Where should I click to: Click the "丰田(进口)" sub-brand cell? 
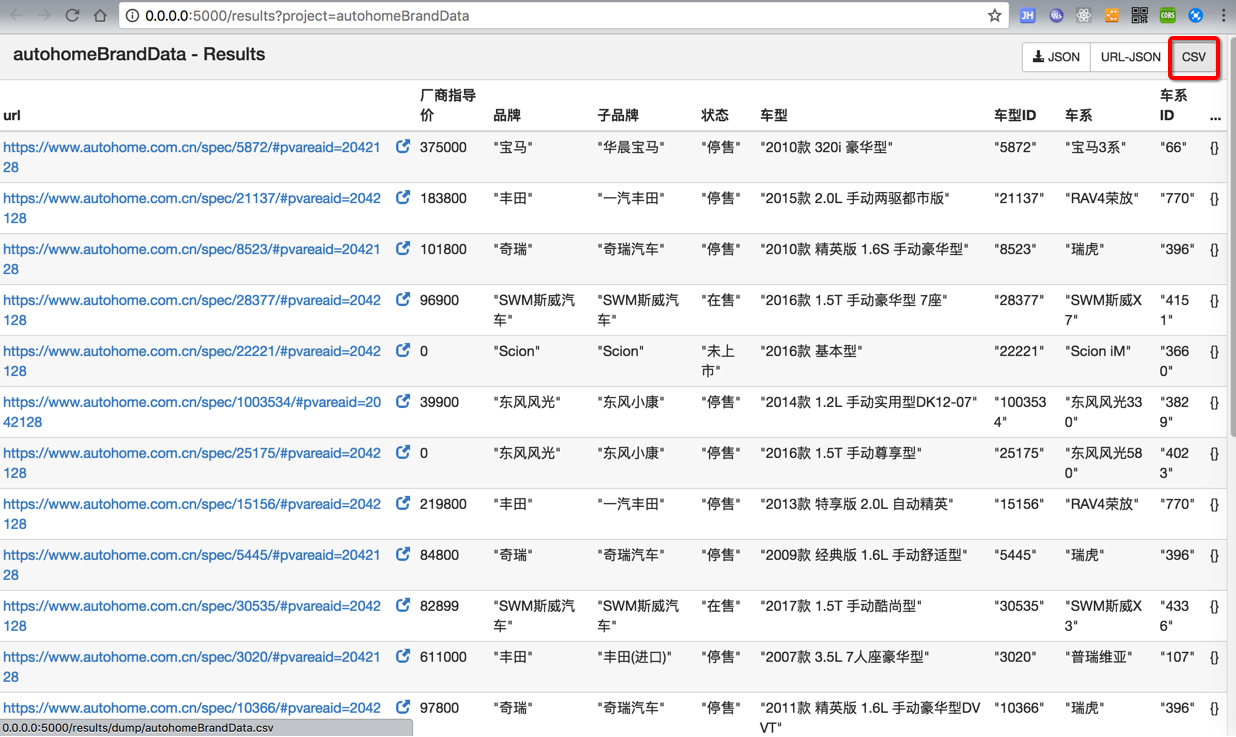click(634, 657)
